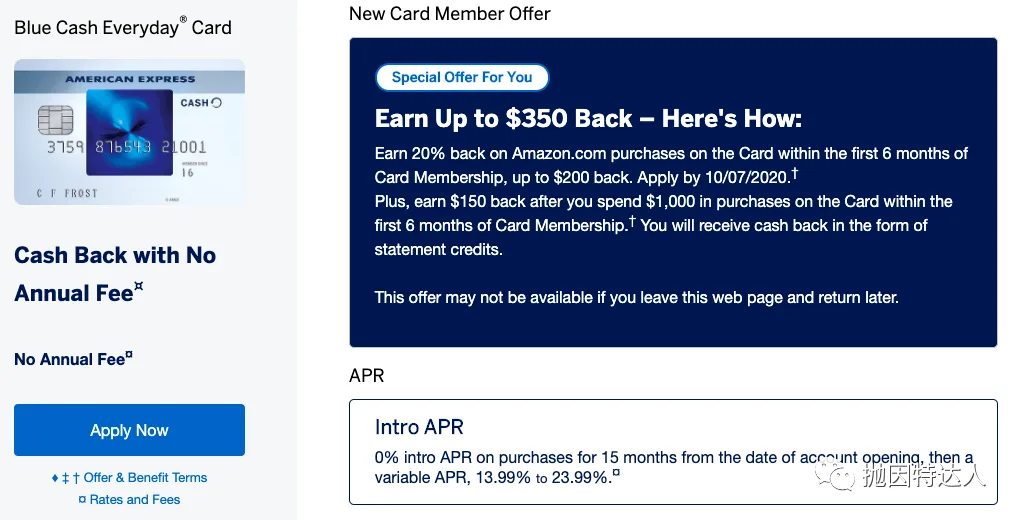Click the New Card Member Offer heading
This screenshot has width=1019, height=520.
(450, 14)
